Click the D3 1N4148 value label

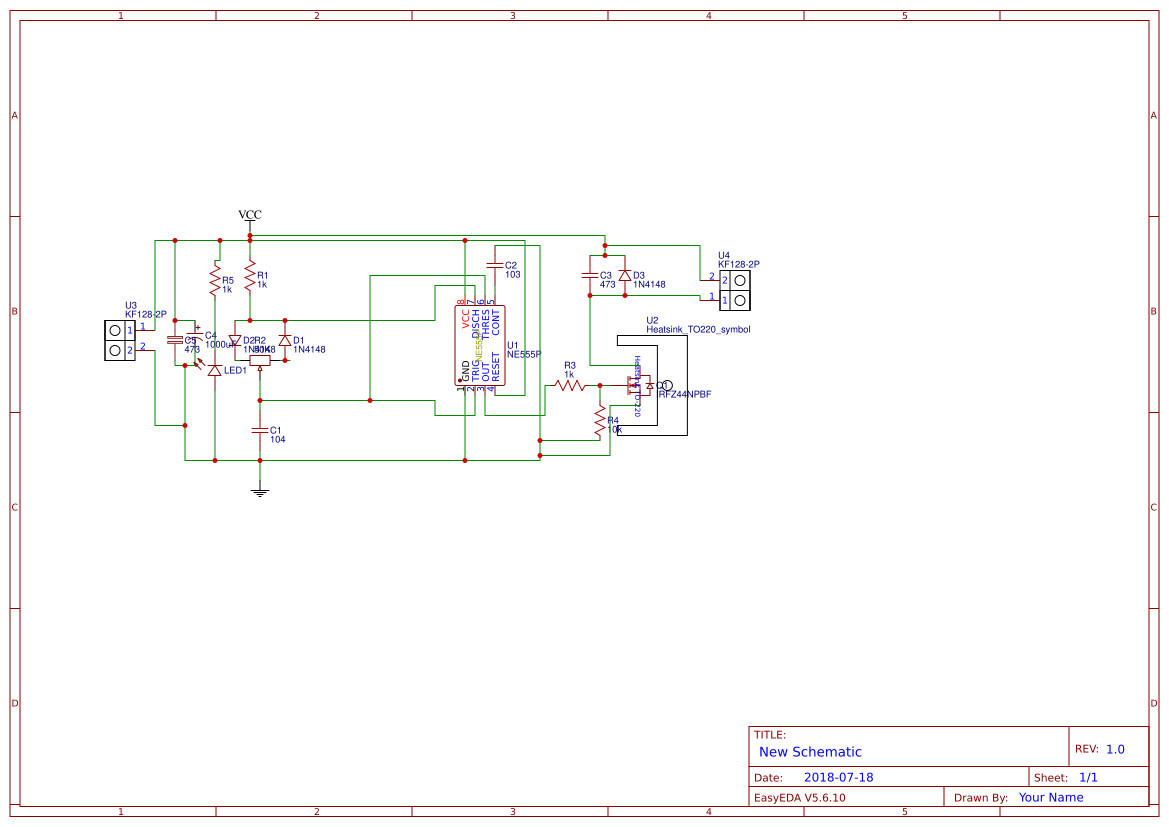(x=649, y=285)
